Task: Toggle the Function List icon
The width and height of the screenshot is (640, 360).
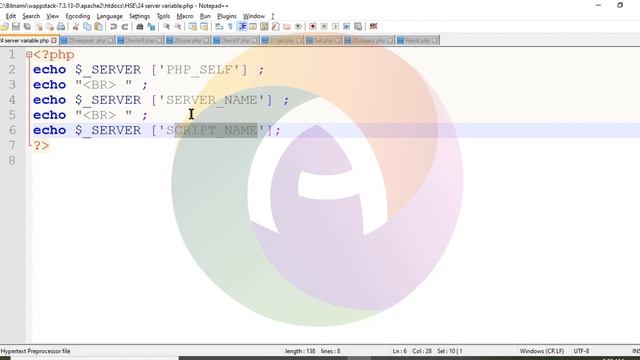Action: tap(276, 27)
